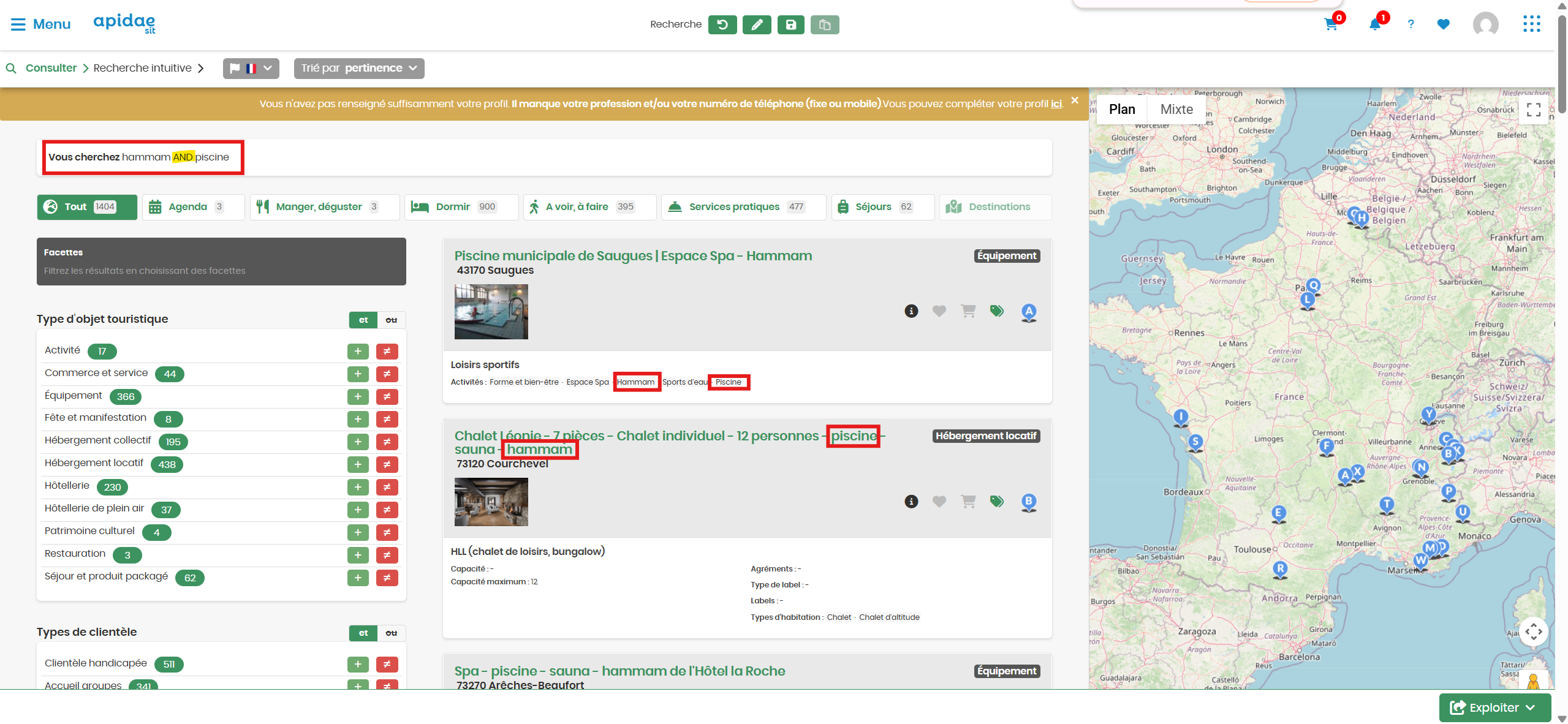Add Piscine municipale de Saugues to favorites
The image size is (1568, 724).
click(939, 311)
